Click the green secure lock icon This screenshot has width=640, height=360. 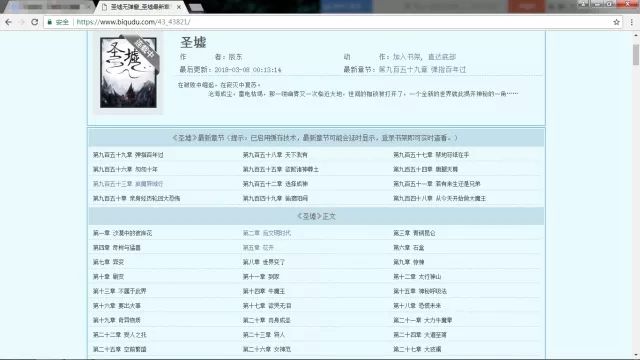[50, 22]
